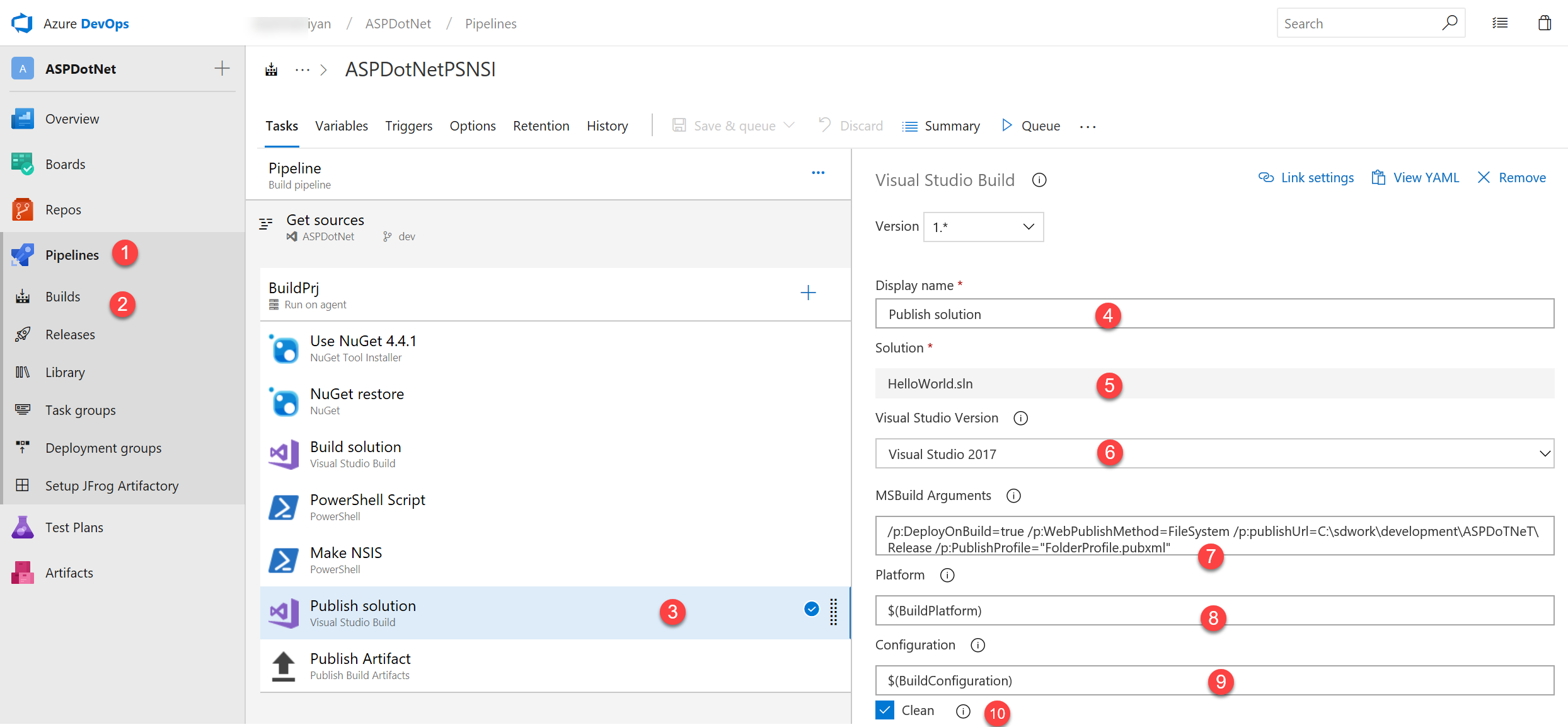This screenshot has height=727, width=1568.
Task: Add new item with ASPDotNet plus icon
Action: tap(222, 68)
